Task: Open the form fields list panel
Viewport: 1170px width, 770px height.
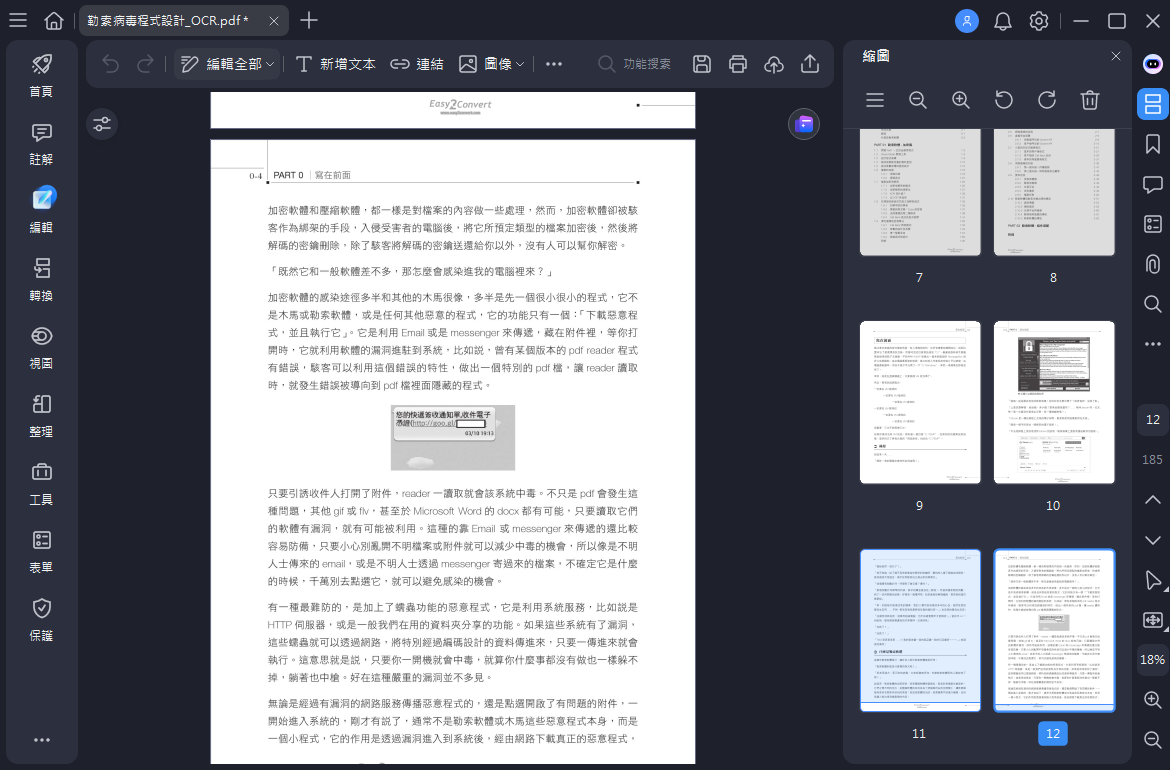Action: (1153, 224)
